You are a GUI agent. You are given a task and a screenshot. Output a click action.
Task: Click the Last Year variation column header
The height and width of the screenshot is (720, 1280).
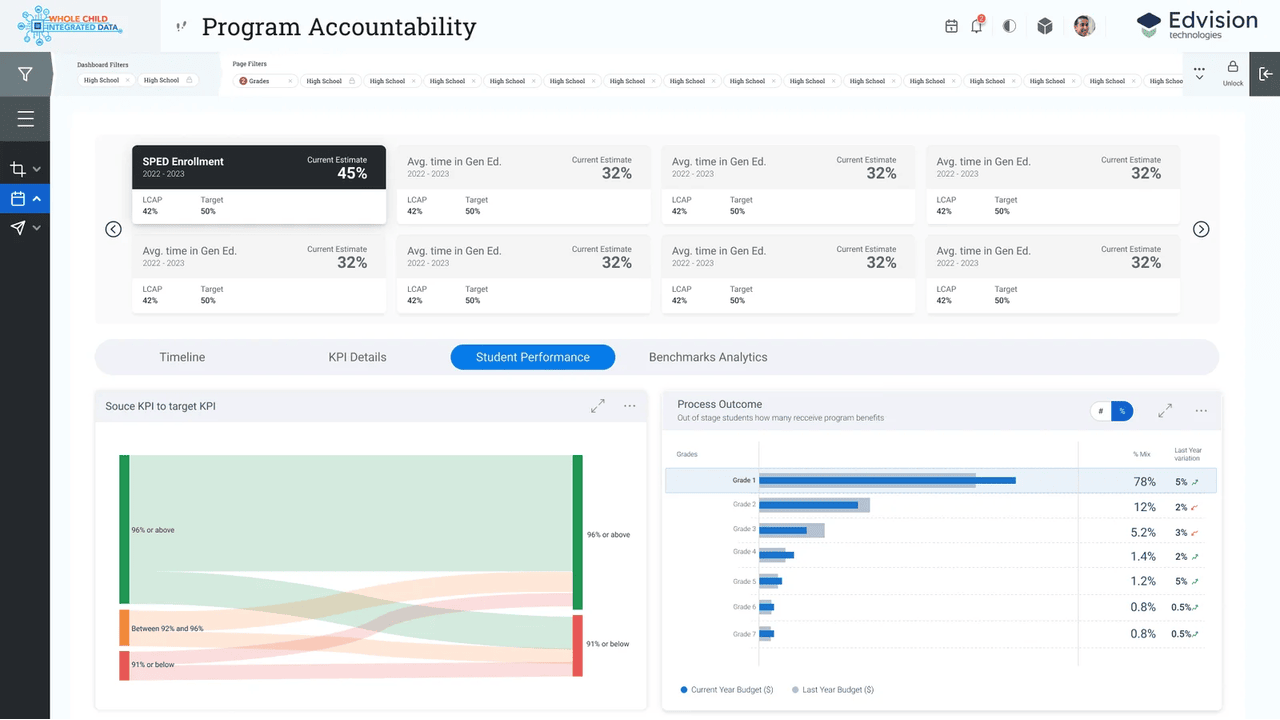(x=1188, y=454)
